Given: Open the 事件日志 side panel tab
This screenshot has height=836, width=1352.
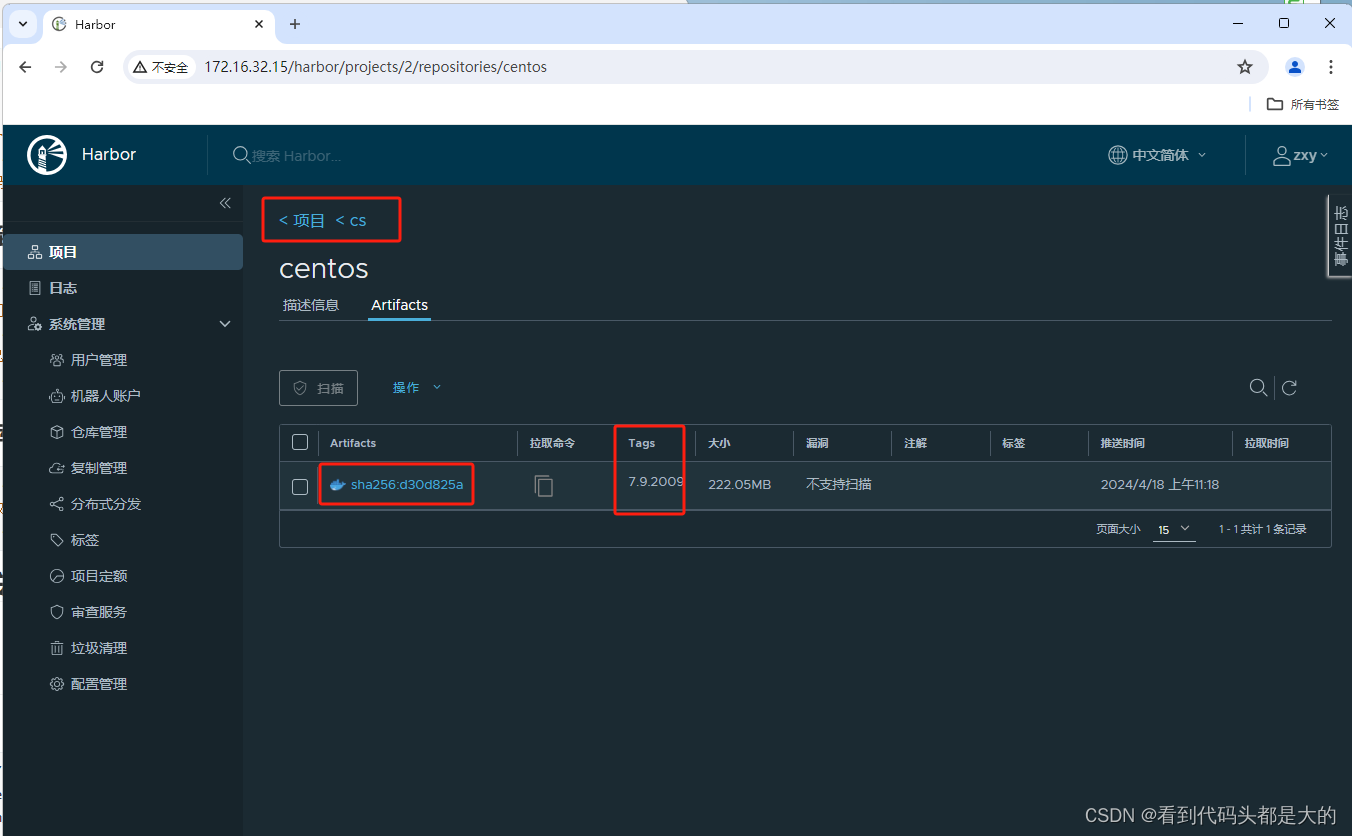Looking at the screenshot, I should tap(1340, 235).
